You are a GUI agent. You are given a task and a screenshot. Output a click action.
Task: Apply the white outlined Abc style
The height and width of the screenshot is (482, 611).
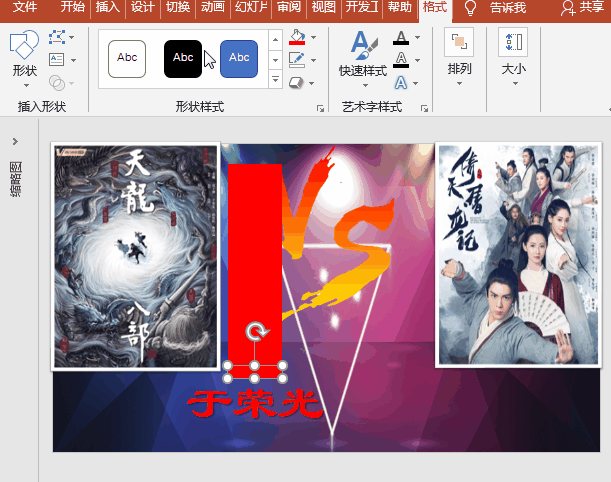click(x=127, y=59)
